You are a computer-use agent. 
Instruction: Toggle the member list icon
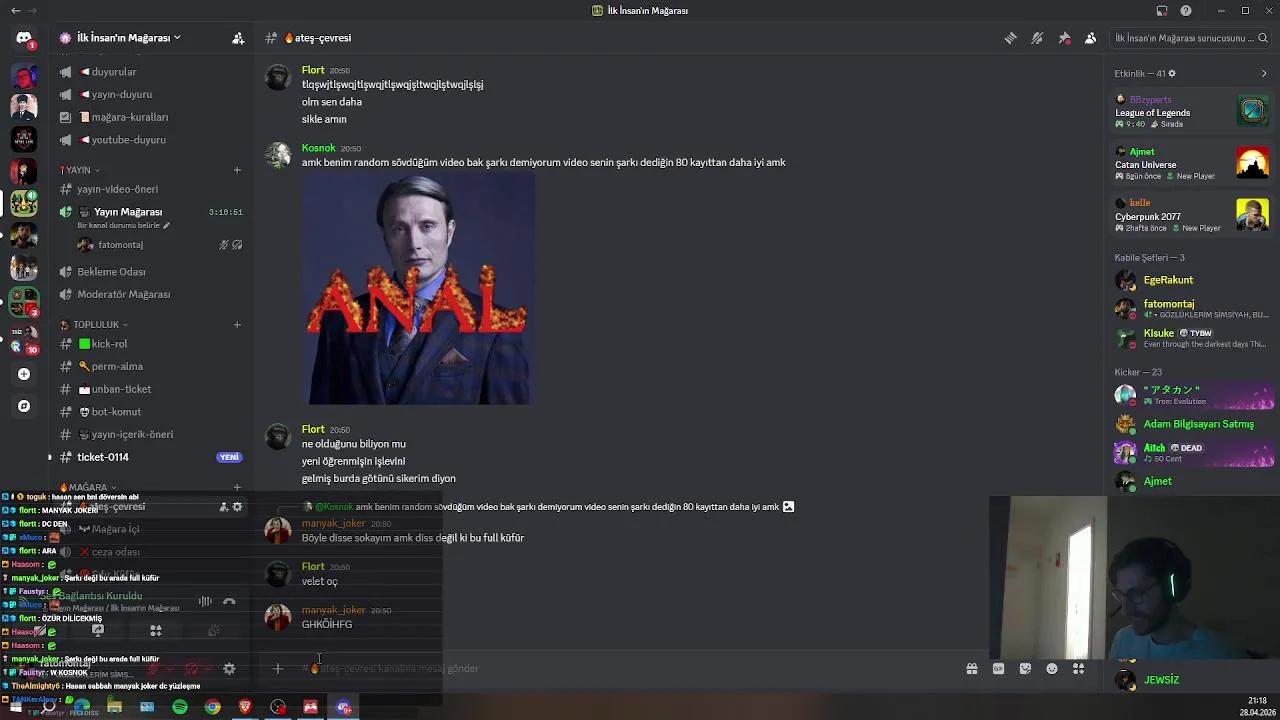1090,38
